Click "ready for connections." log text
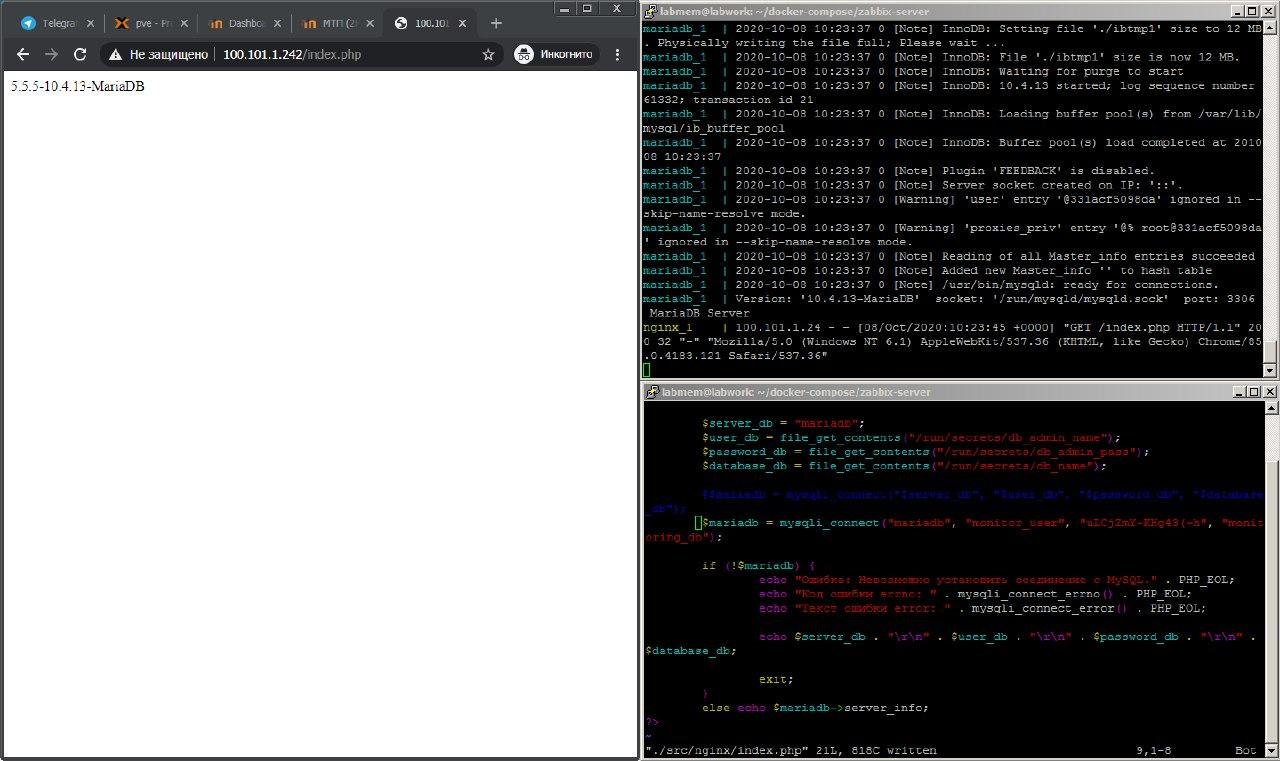This screenshot has height=761, width=1280. [1145, 285]
